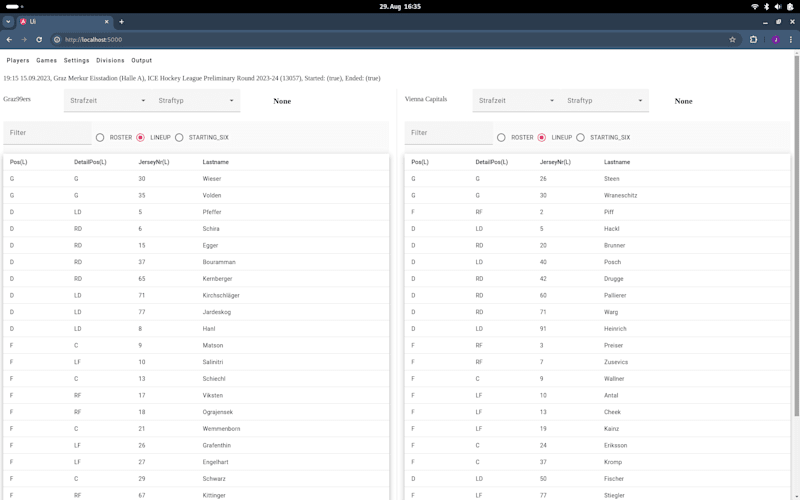
Task: Select ROSTER radio for Graz99ers
Action: point(100,137)
